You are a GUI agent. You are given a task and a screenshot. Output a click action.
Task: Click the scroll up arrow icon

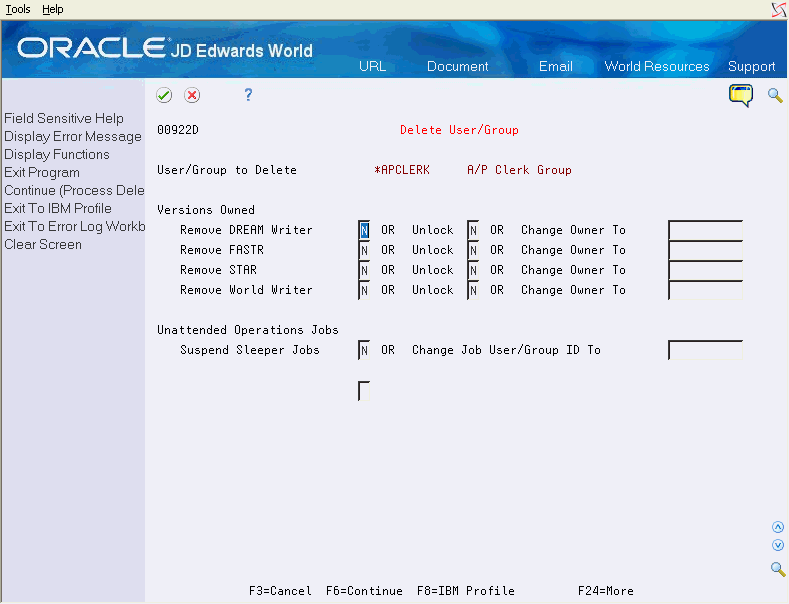pos(778,527)
